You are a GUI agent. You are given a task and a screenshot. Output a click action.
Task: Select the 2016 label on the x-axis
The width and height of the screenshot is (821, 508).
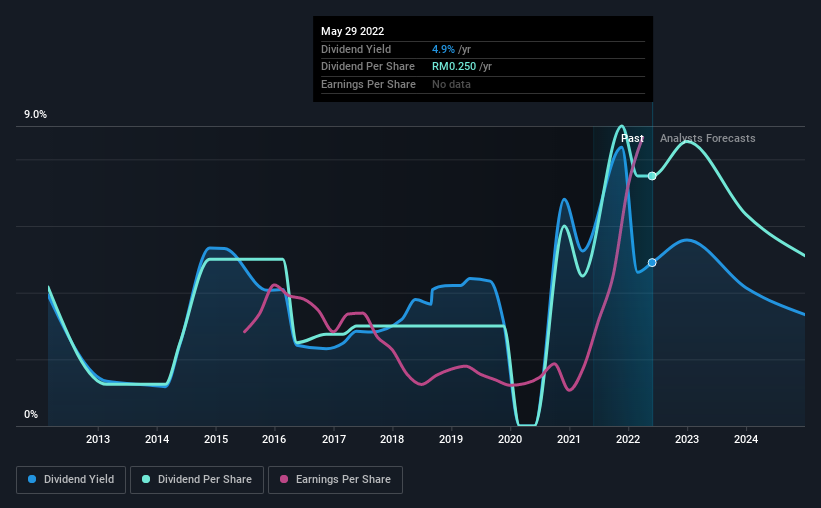tap(275, 440)
